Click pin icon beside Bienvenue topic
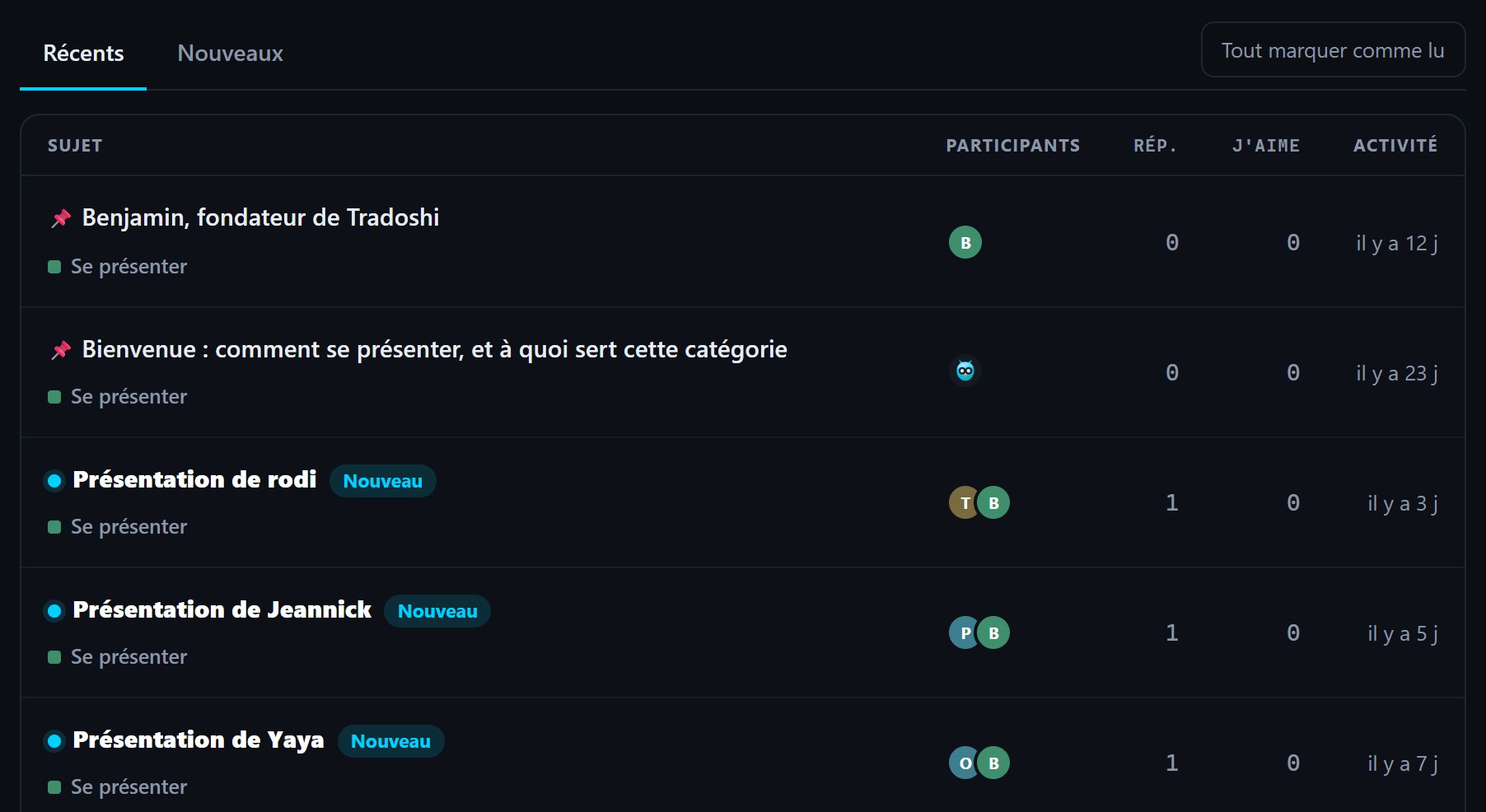 coord(61,350)
